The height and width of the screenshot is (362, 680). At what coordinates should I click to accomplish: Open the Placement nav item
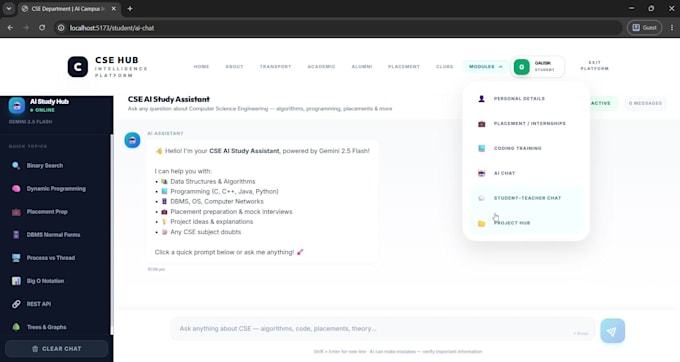pos(404,67)
